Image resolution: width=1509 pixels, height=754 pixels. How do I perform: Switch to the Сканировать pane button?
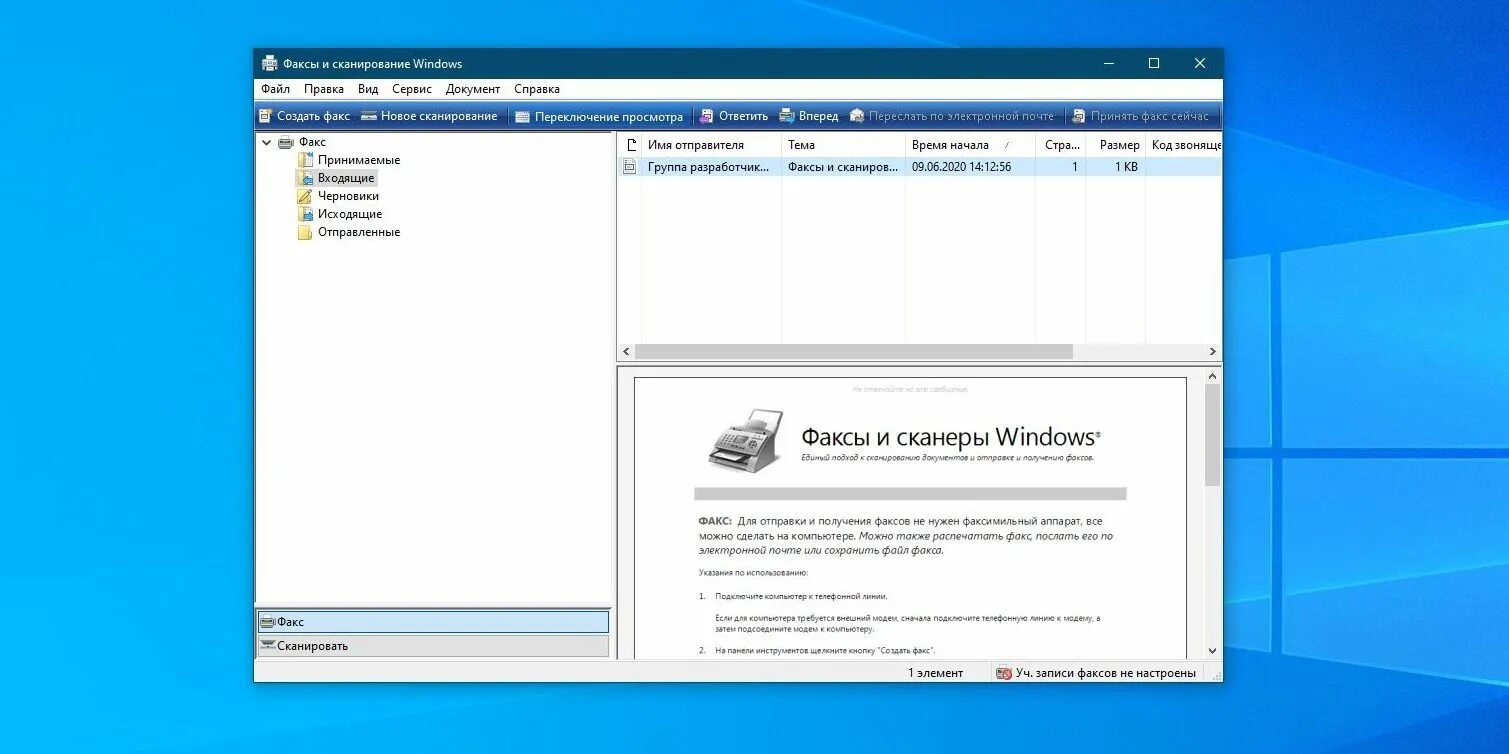point(433,646)
